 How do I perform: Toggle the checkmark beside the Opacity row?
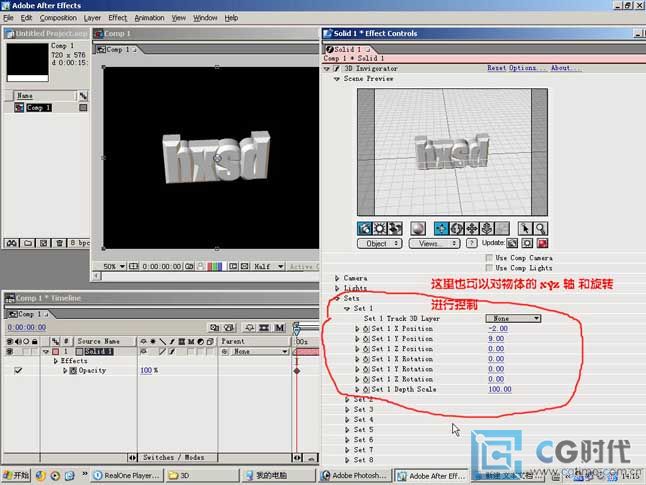[18, 370]
